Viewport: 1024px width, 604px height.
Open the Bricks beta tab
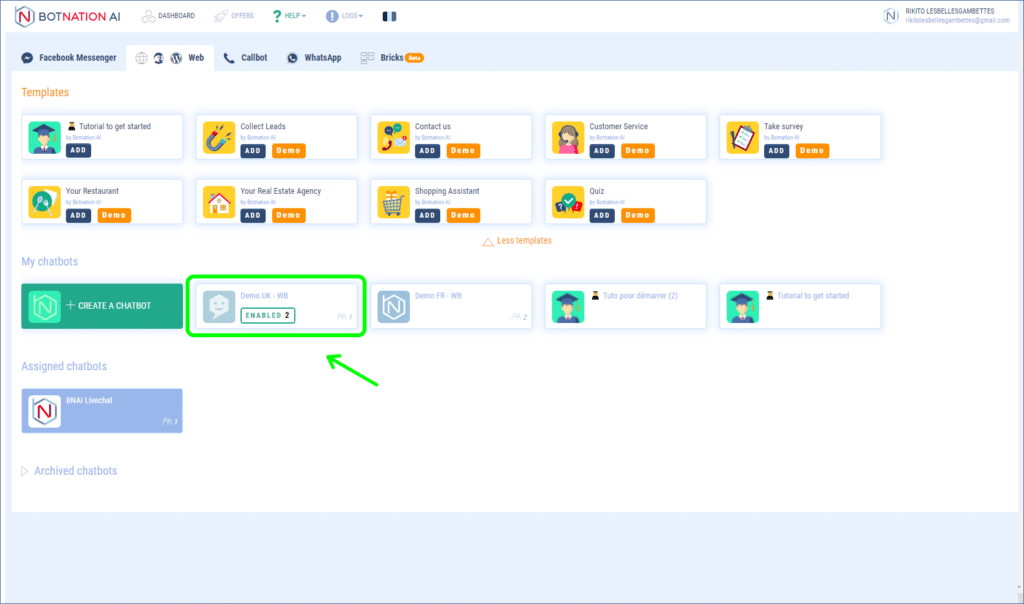click(x=391, y=58)
